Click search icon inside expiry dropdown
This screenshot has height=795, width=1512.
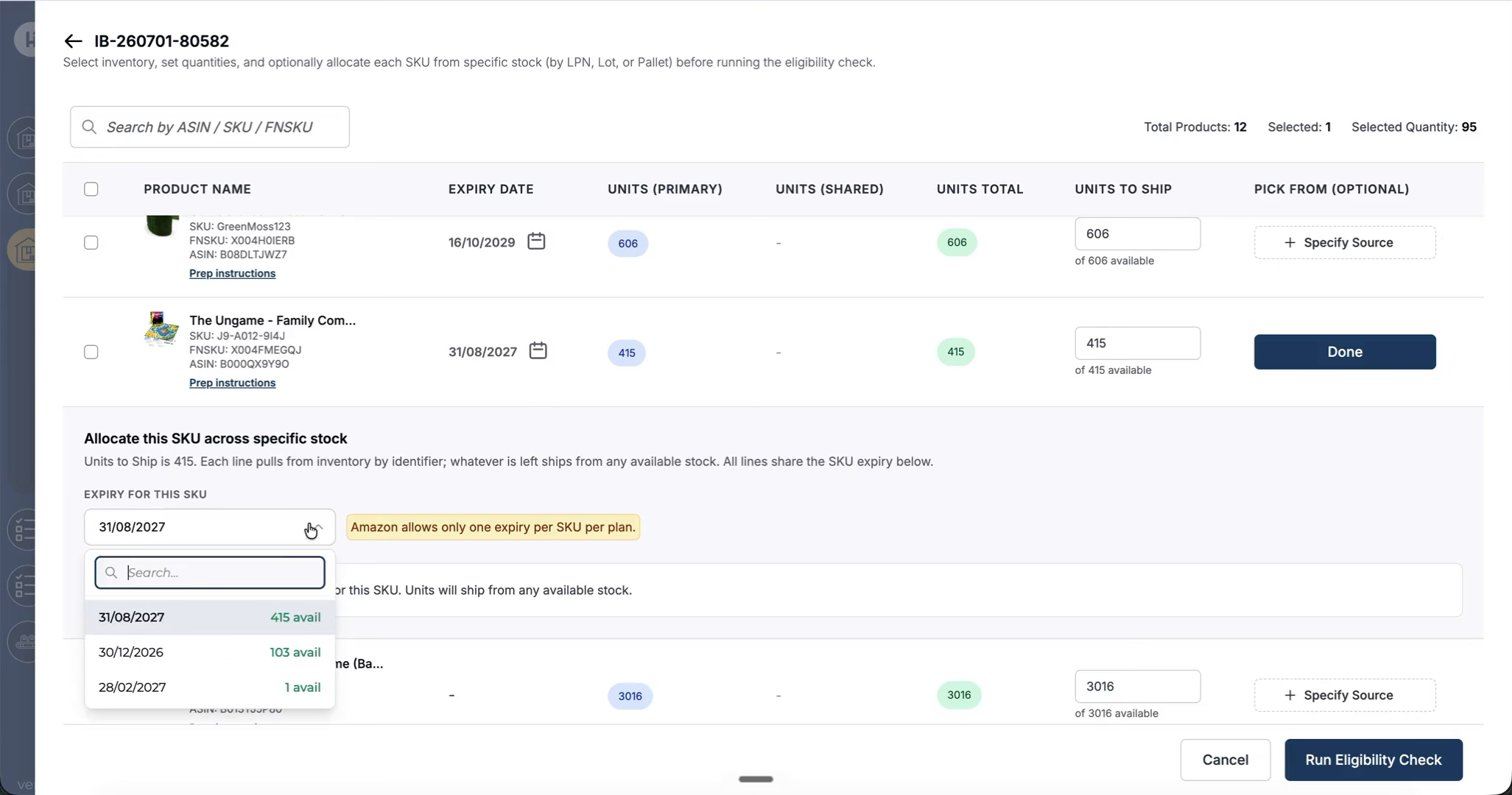coord(111,573)
